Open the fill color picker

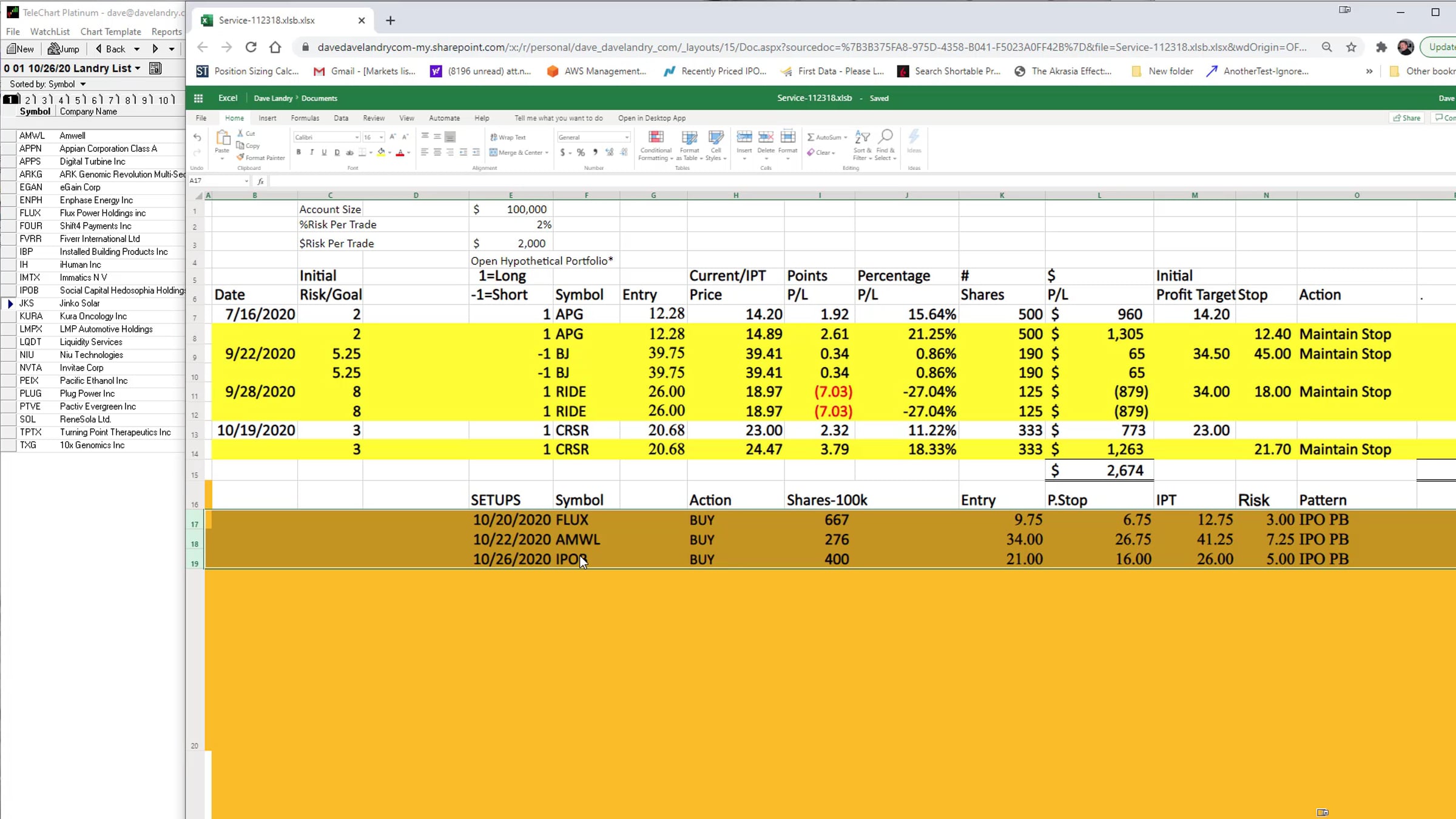(x=381, y=152)
